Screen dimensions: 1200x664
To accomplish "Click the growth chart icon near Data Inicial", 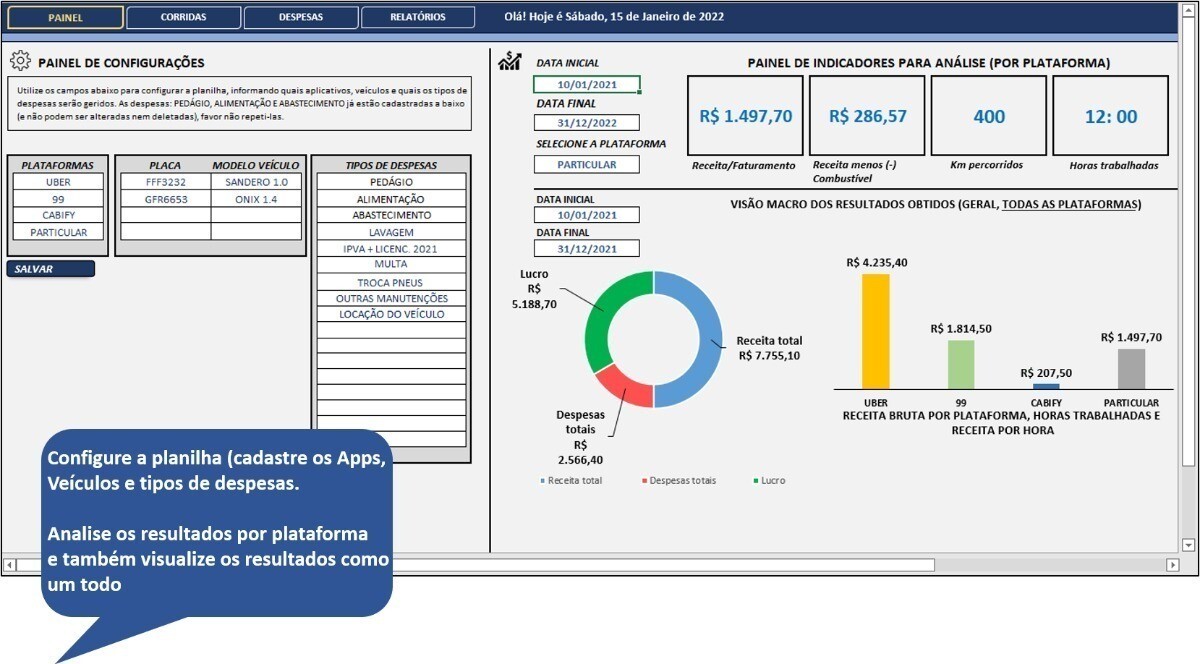I will pos(509,62).
